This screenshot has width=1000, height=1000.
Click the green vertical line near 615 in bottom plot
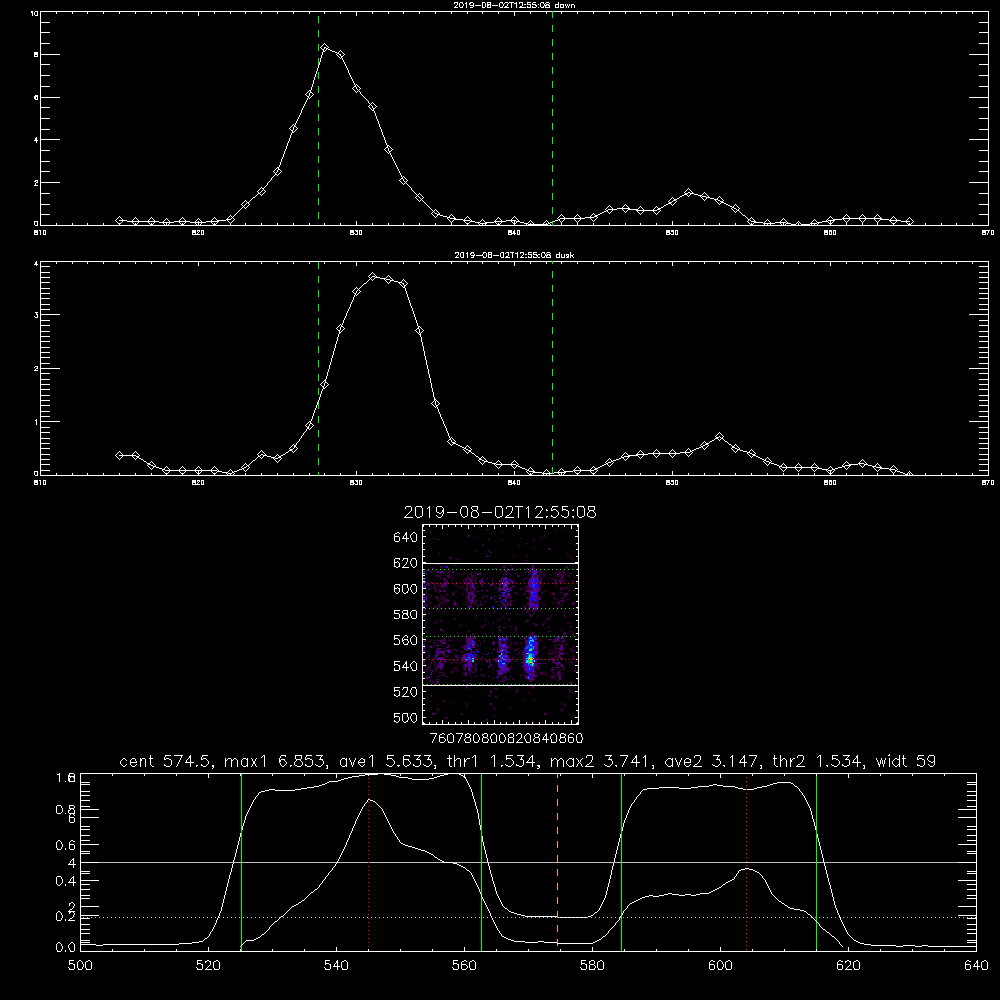click(x=816, y=861)
